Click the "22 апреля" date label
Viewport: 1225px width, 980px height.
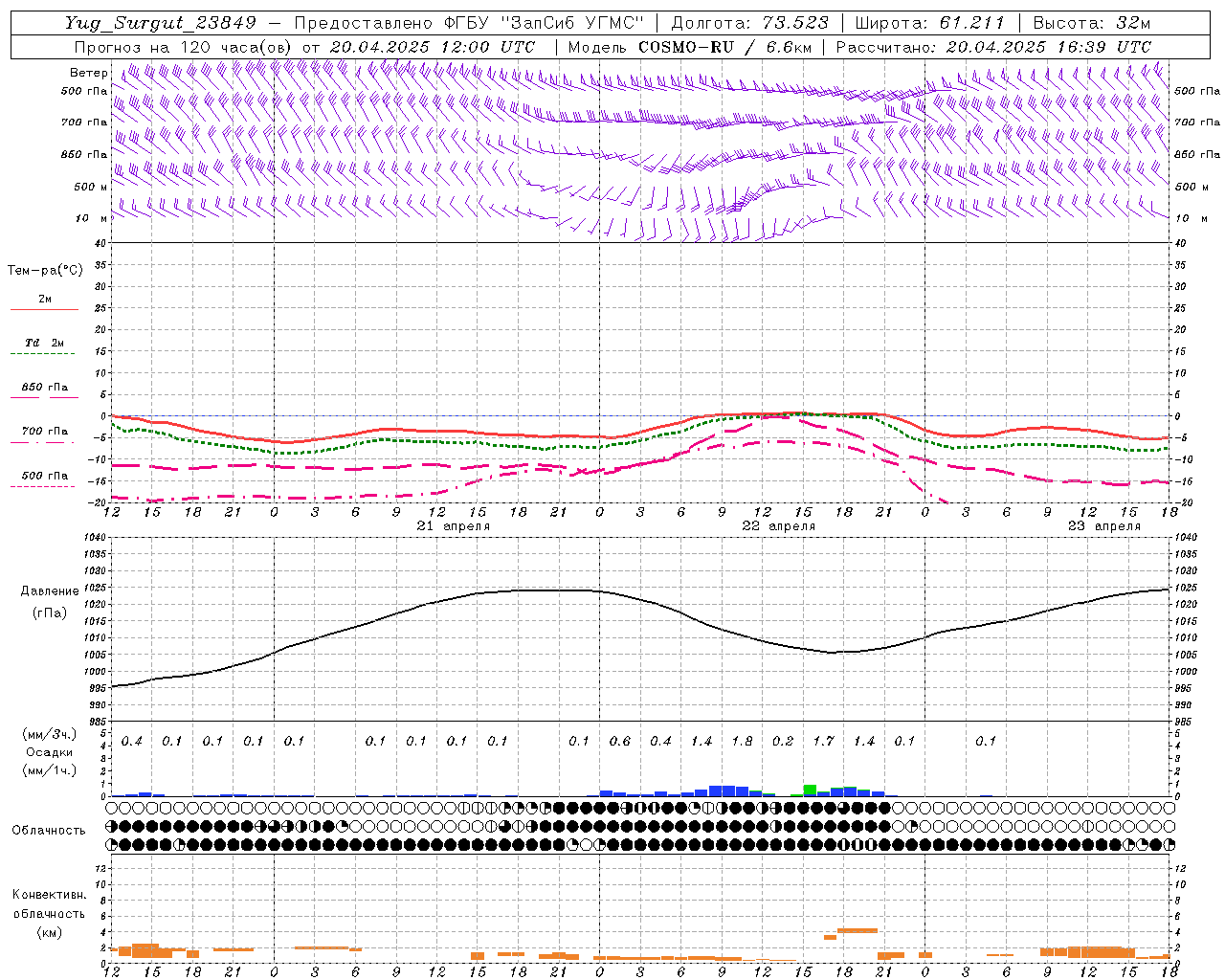click(x=779, y=526)
